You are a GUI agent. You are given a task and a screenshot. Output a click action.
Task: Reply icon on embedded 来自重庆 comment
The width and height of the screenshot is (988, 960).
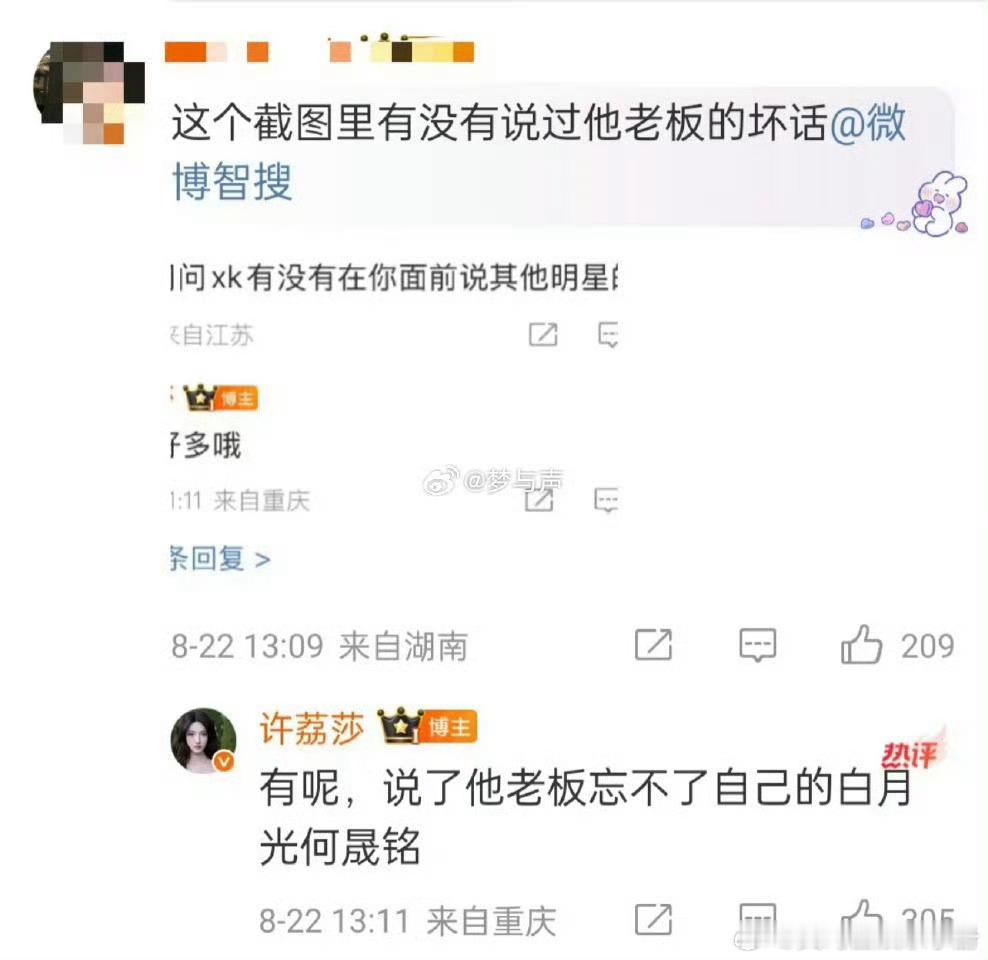pos(606,501)
